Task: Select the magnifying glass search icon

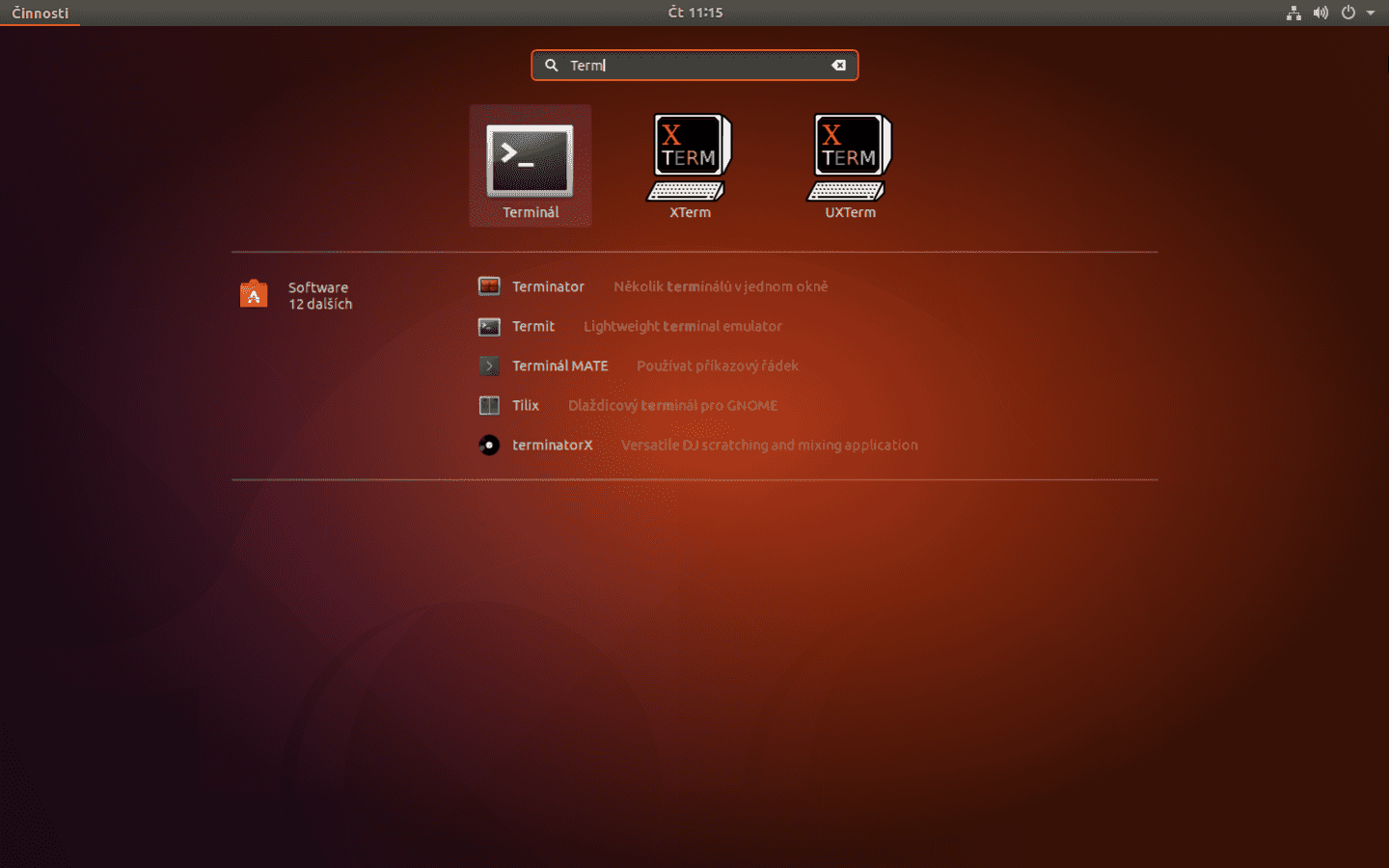Action: pyautogui.click(x=551, y=65)
